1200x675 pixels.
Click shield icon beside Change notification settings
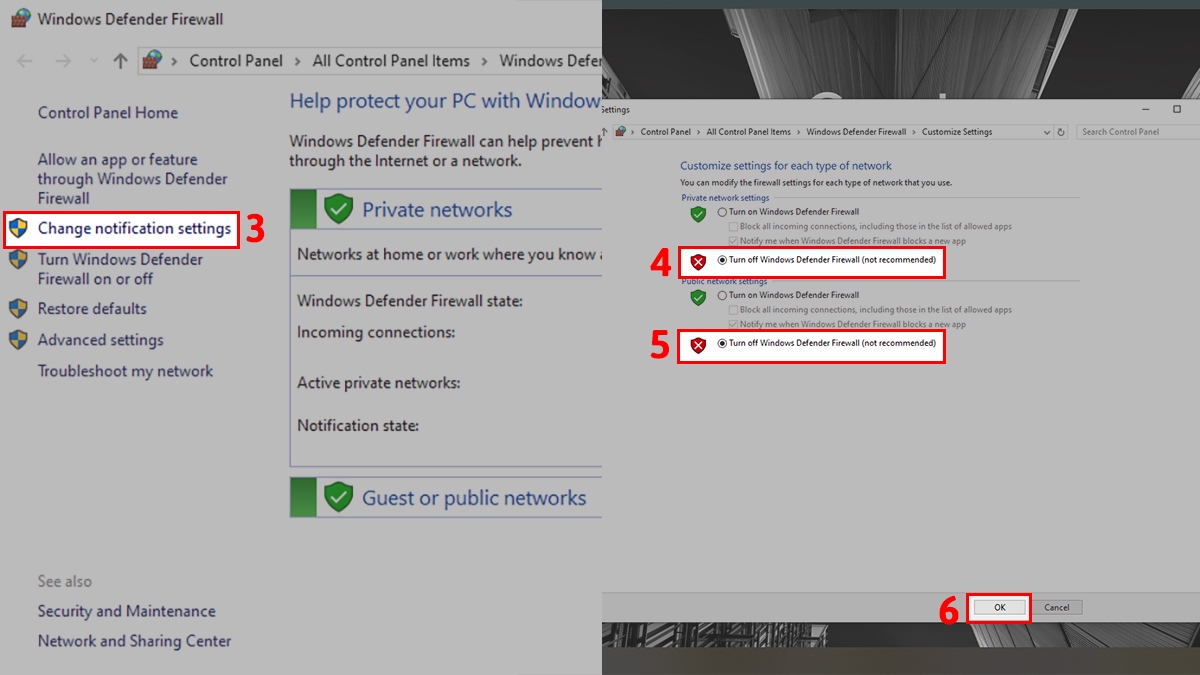point(18,229)
